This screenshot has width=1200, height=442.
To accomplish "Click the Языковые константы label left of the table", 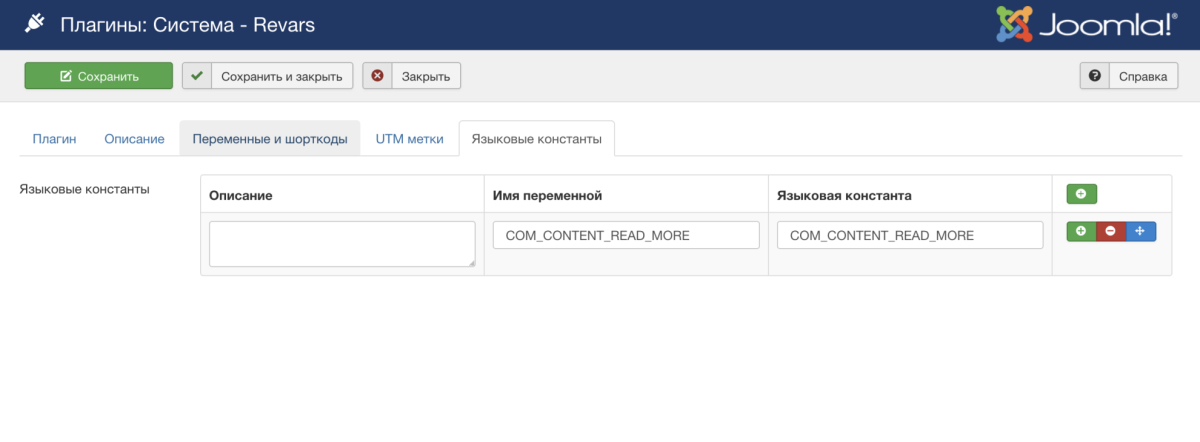I will click(x=84, y=189).
